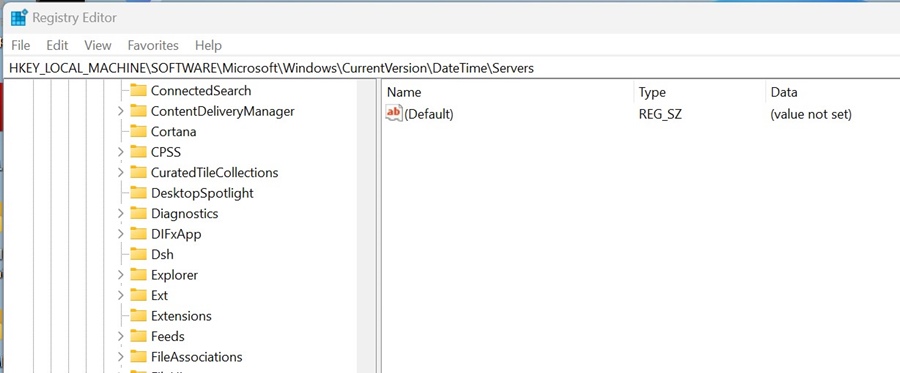Select the FileAssociations key label

[196, 357]
